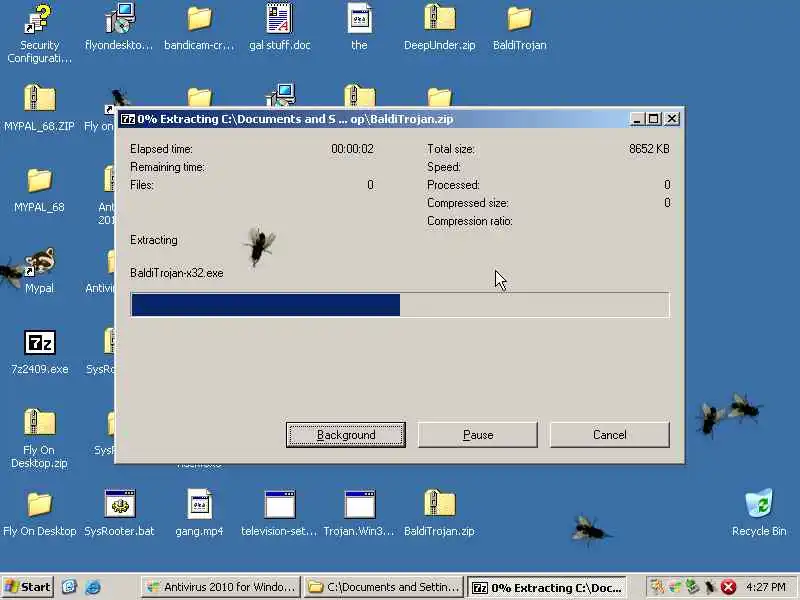Click the green Safely Remove Hardware tray icon
800x600 pixels.
pyautogui.click(x=691, y=587)
